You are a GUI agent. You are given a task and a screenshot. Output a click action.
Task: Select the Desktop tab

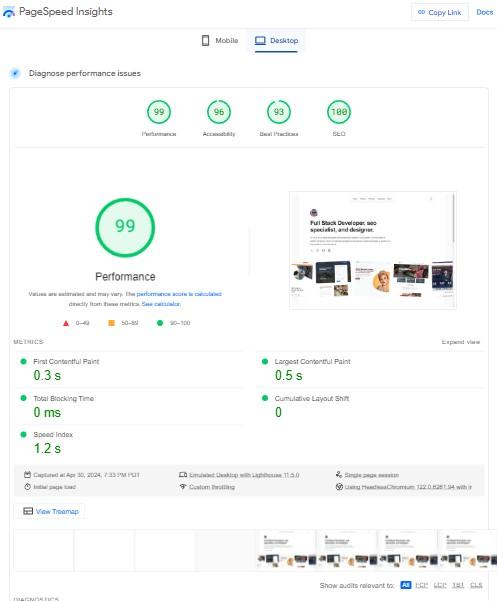276,41
